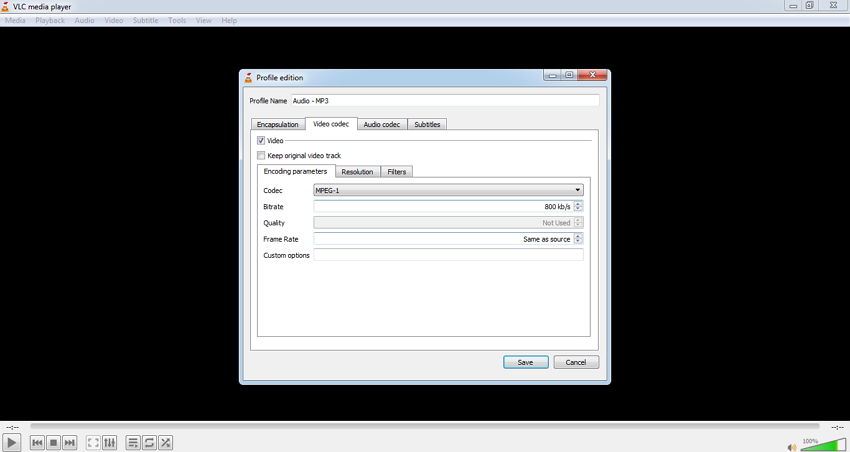Switch to the Audio codec tab
Screen dimensions: 850x452
(x=382, y=124)
